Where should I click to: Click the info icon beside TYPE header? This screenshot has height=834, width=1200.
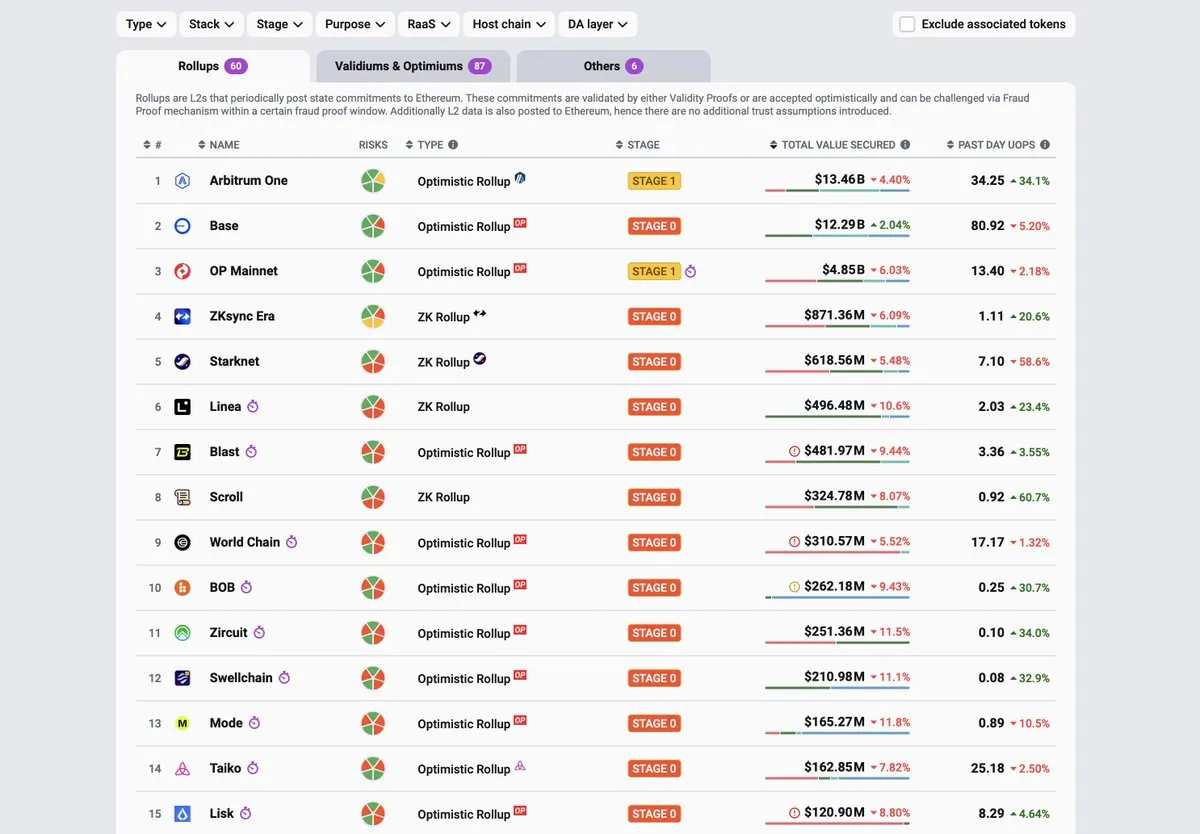(453, 145)
